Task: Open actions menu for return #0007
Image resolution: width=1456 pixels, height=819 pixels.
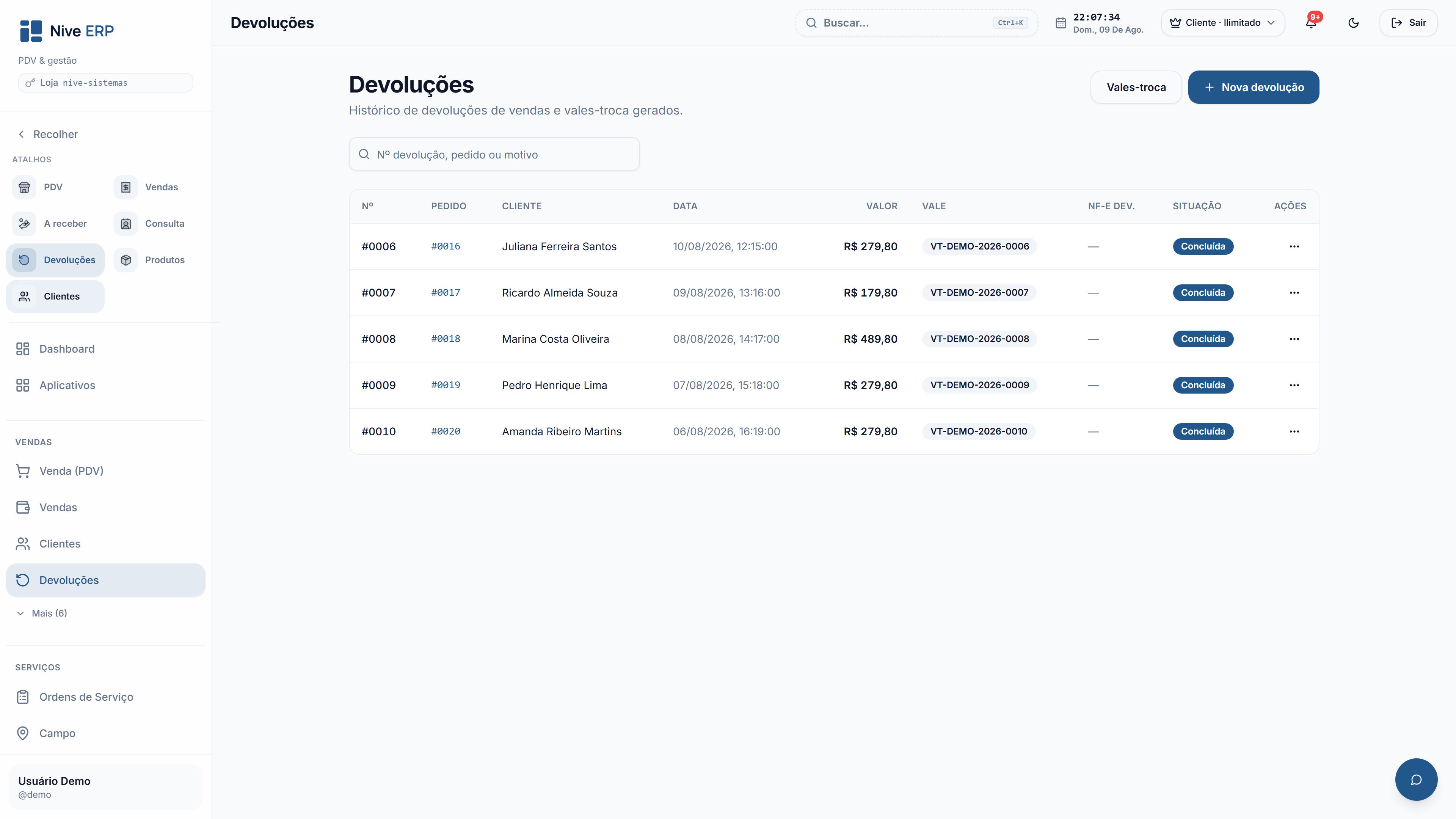Action: [1294, 293]
